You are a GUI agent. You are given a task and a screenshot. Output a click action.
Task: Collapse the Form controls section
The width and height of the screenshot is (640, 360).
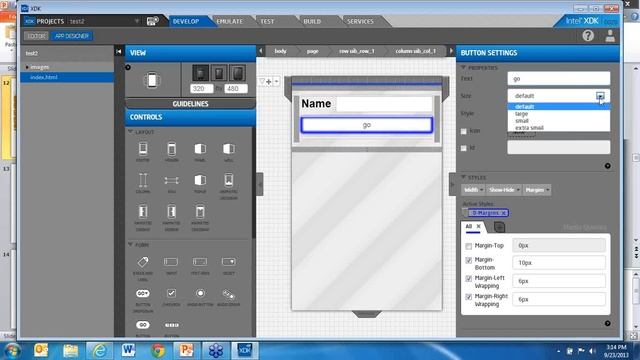(131, 244)
